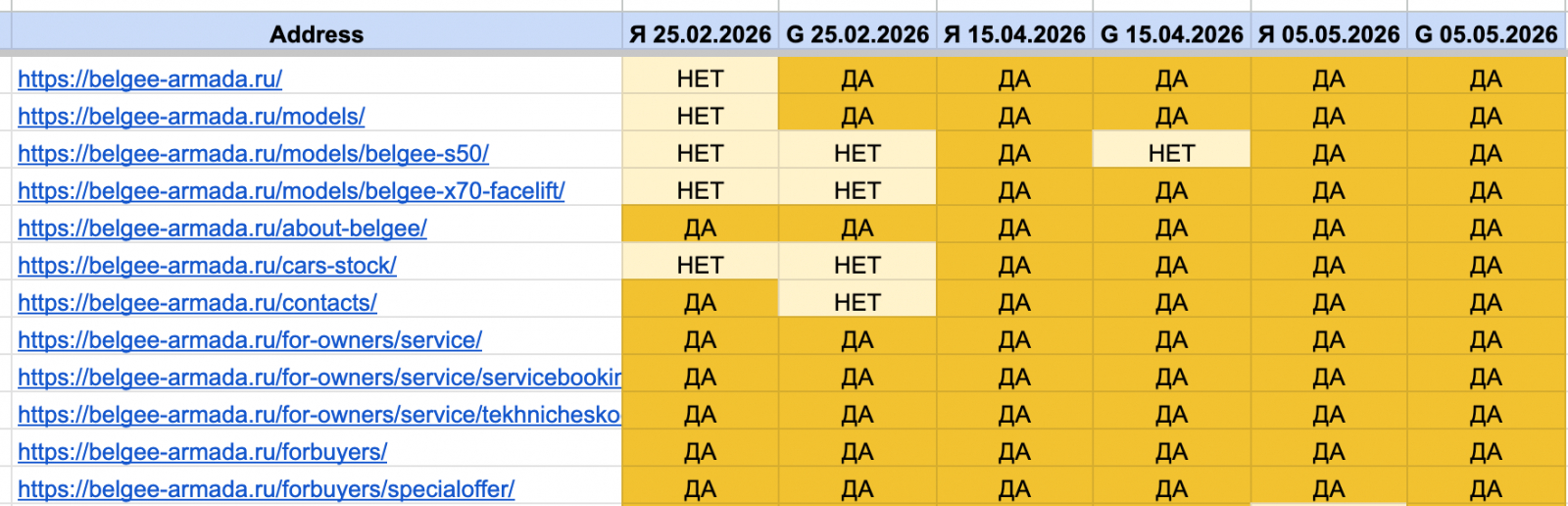Select НЕТ cell for homepage under Я 25.02.2026

(701, 78)
